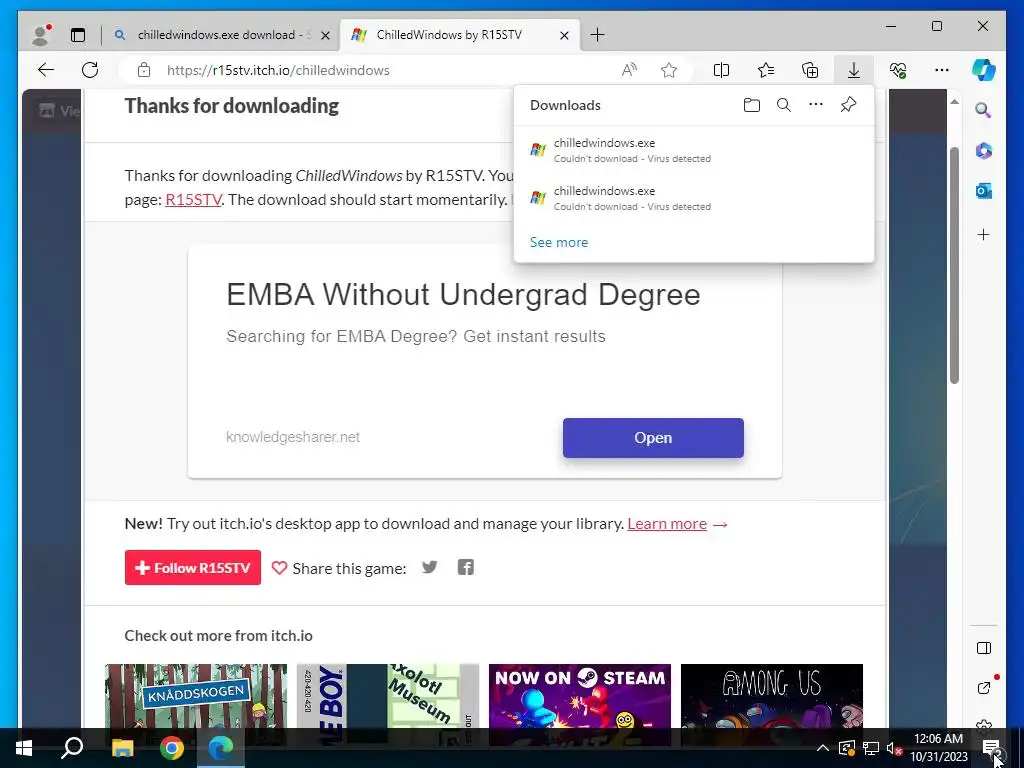View site information lock icon
The image size is (1024, 768).
[144, 70]
